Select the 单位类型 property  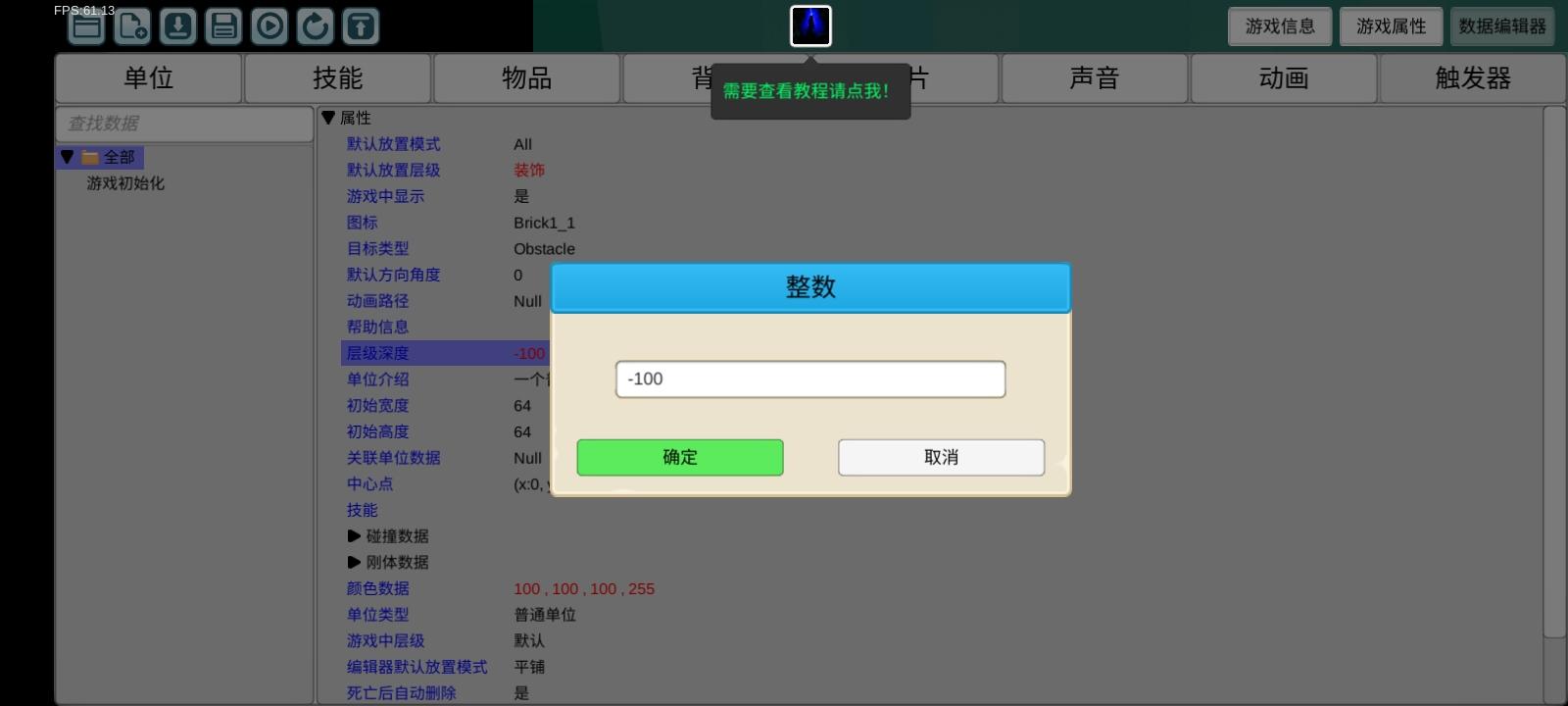click(377, 615)
